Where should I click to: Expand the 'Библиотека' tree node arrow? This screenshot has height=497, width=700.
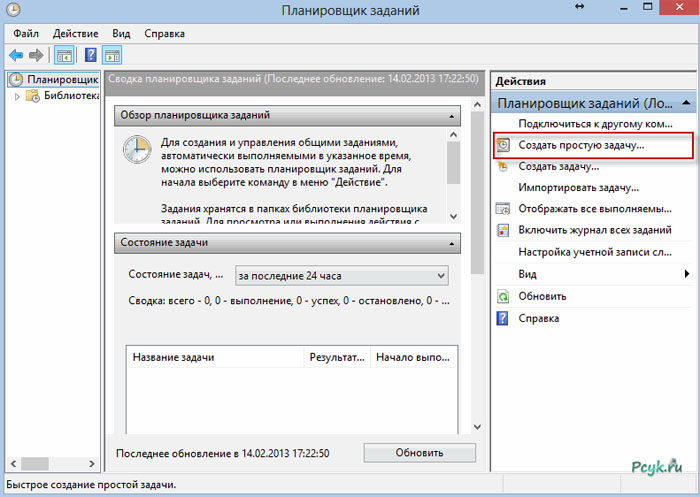coord(17,96)
